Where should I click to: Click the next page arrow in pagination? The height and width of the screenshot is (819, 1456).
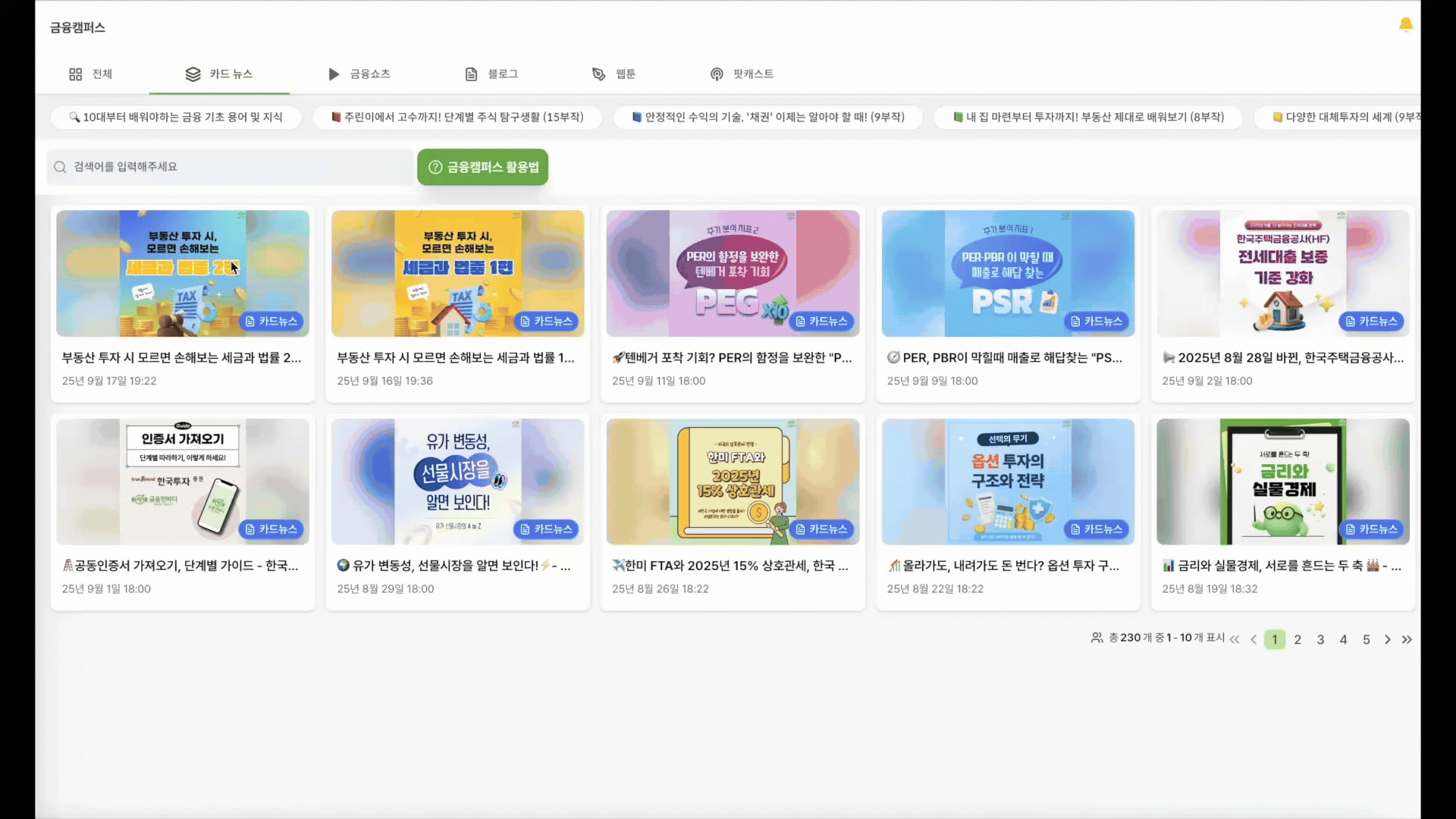tap(1386, 639)
